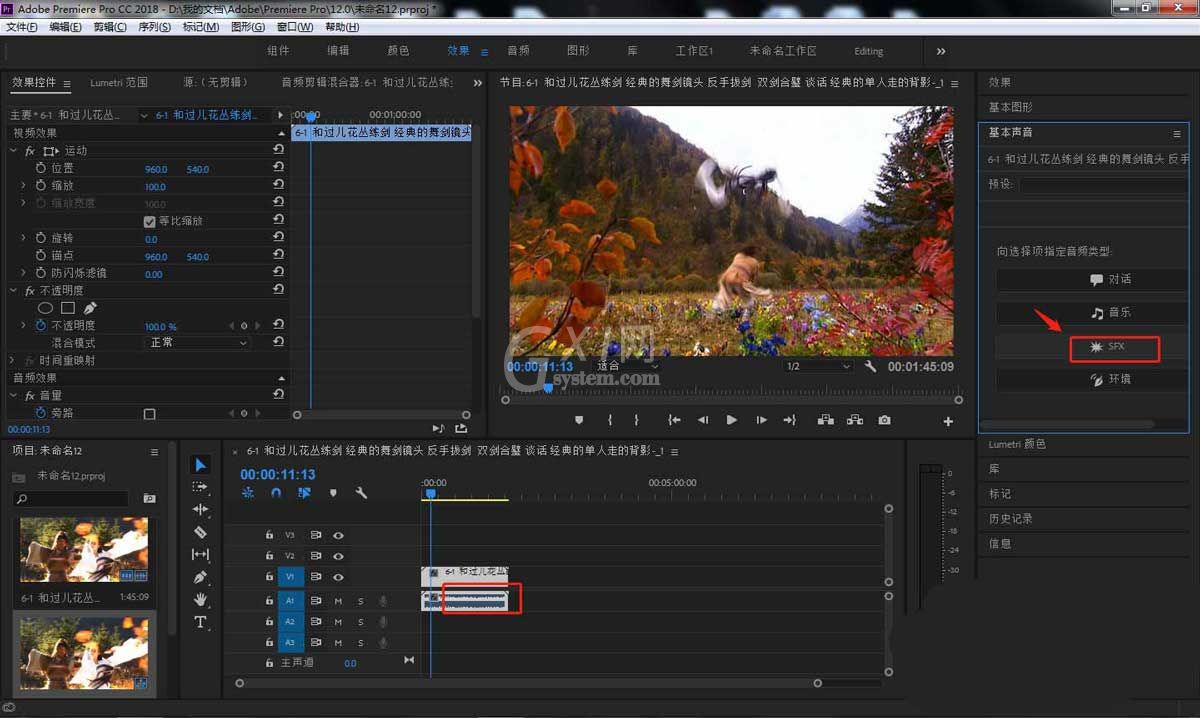Mark In point in program monitor
This screenshot has width=1200, height=718.
click(609, 421)
